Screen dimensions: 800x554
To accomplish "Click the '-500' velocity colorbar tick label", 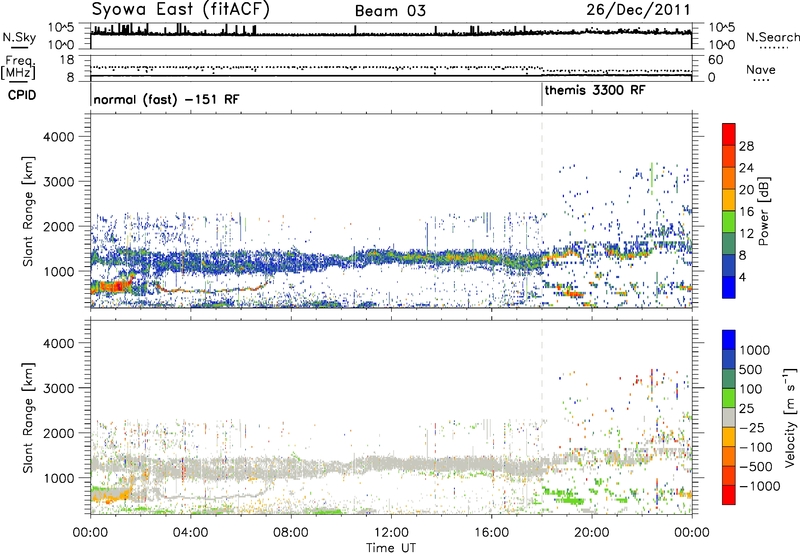I will [x=755, y=467].
